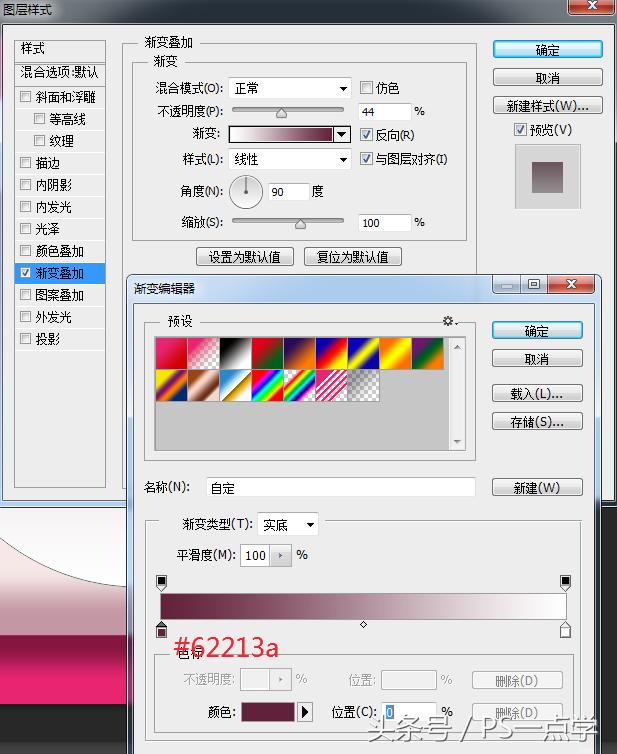617x754 pixels.
Task: Cancel the Gradient Editor dialog
Action: [537, 359]
